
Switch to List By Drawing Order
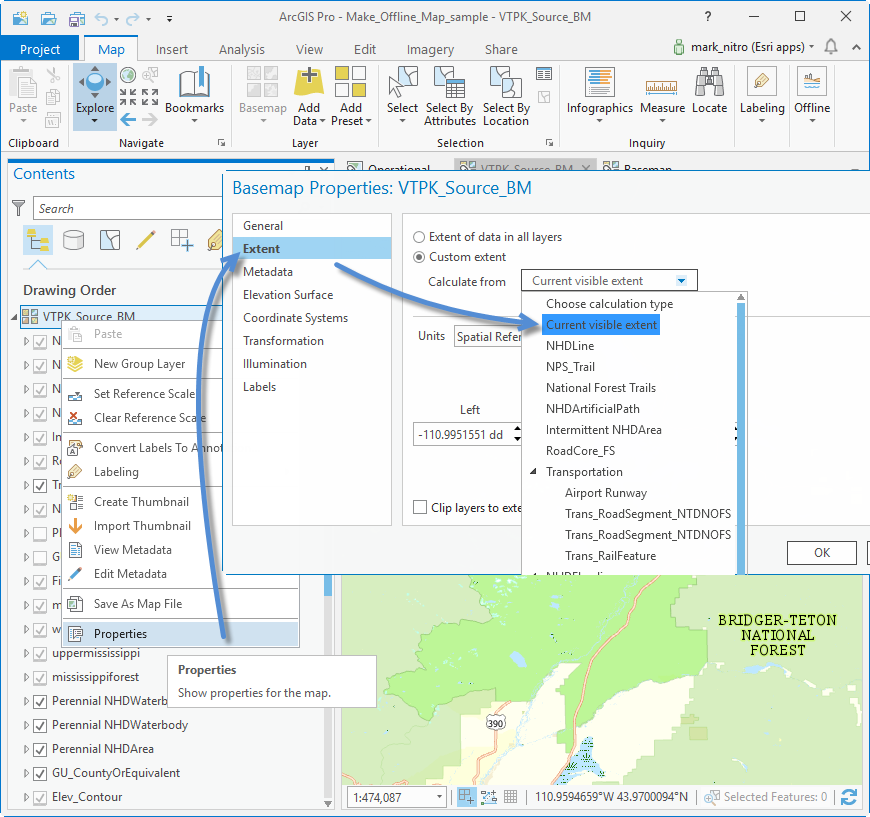click(x=38, y=240)
